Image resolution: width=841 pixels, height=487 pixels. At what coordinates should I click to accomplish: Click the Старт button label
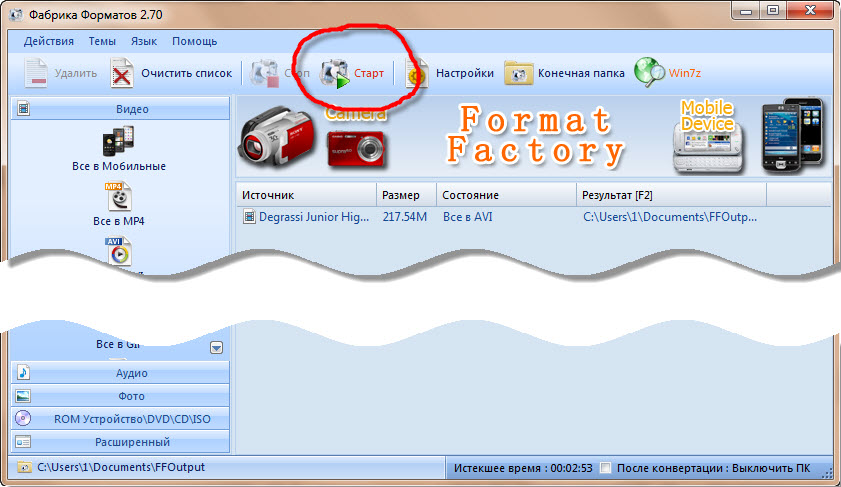369,73
